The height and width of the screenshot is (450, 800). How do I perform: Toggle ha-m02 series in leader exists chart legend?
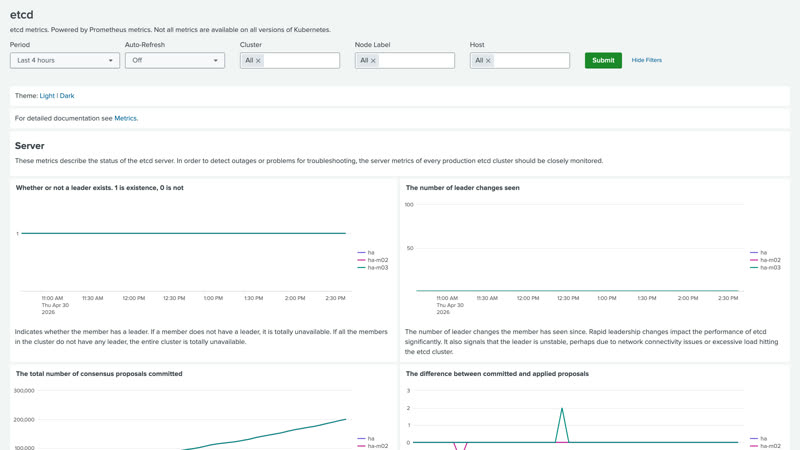pos(373,260)
